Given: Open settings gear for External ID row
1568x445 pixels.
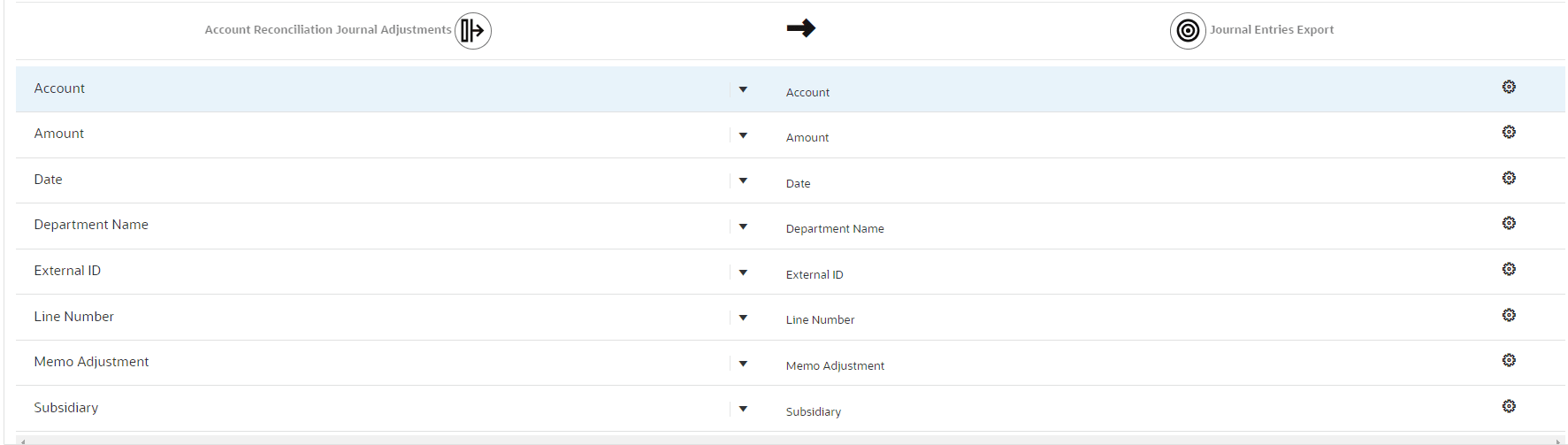Looking at the screenshot, I should (1509, 269).
